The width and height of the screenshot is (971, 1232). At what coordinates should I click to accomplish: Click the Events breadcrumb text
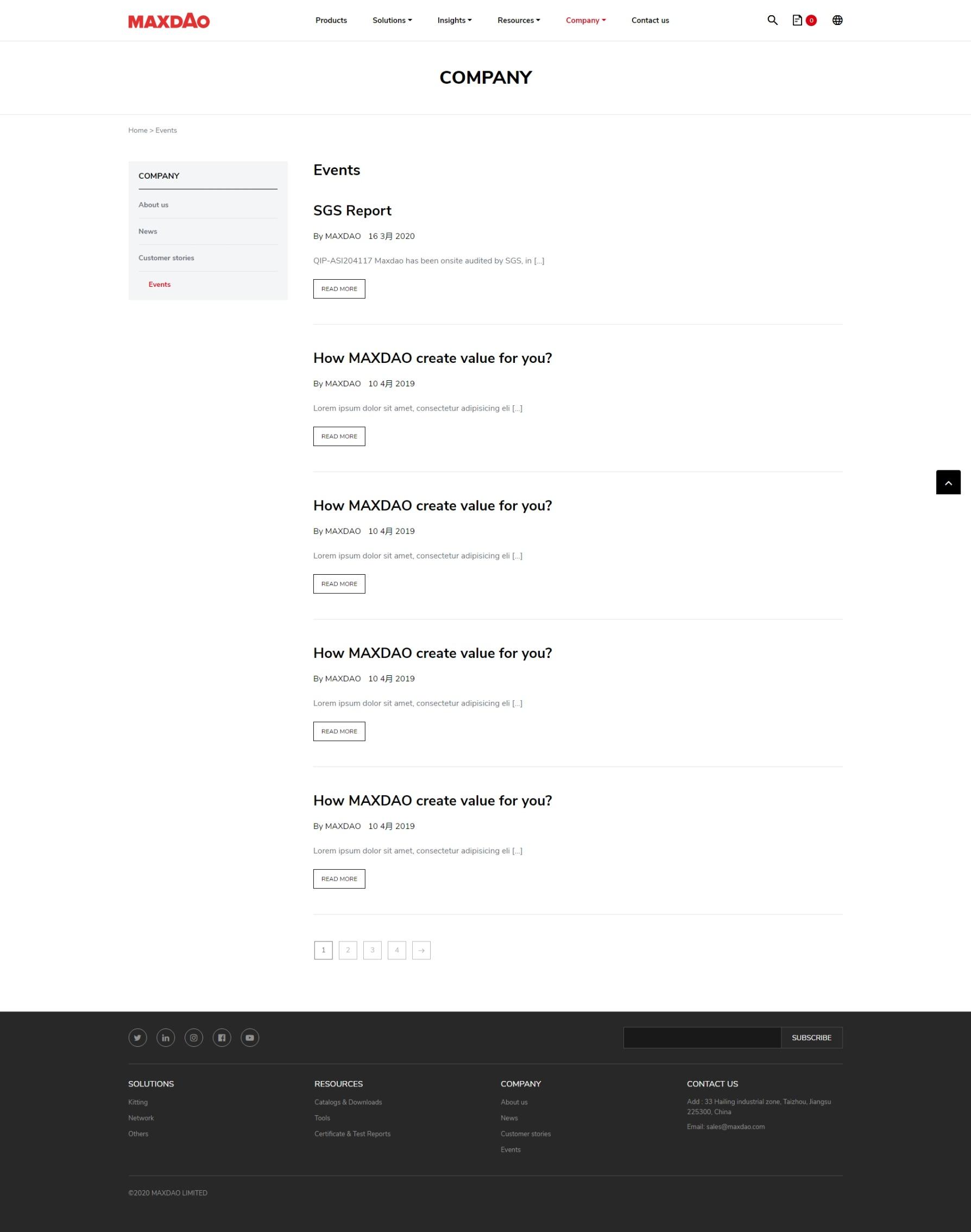[x=166, y=130]
